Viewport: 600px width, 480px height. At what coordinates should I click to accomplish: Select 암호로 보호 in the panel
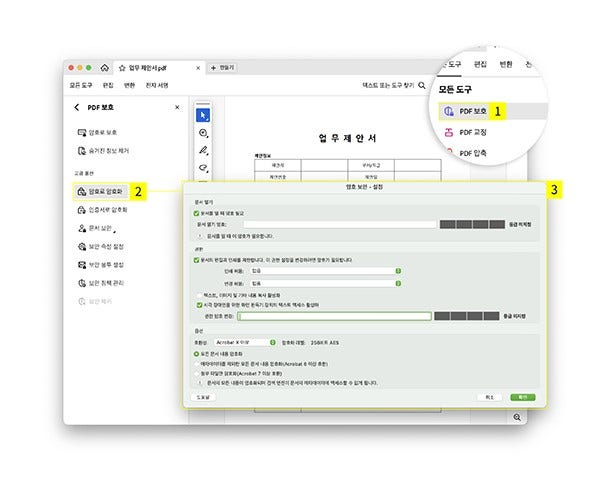[x=97, y=132]
